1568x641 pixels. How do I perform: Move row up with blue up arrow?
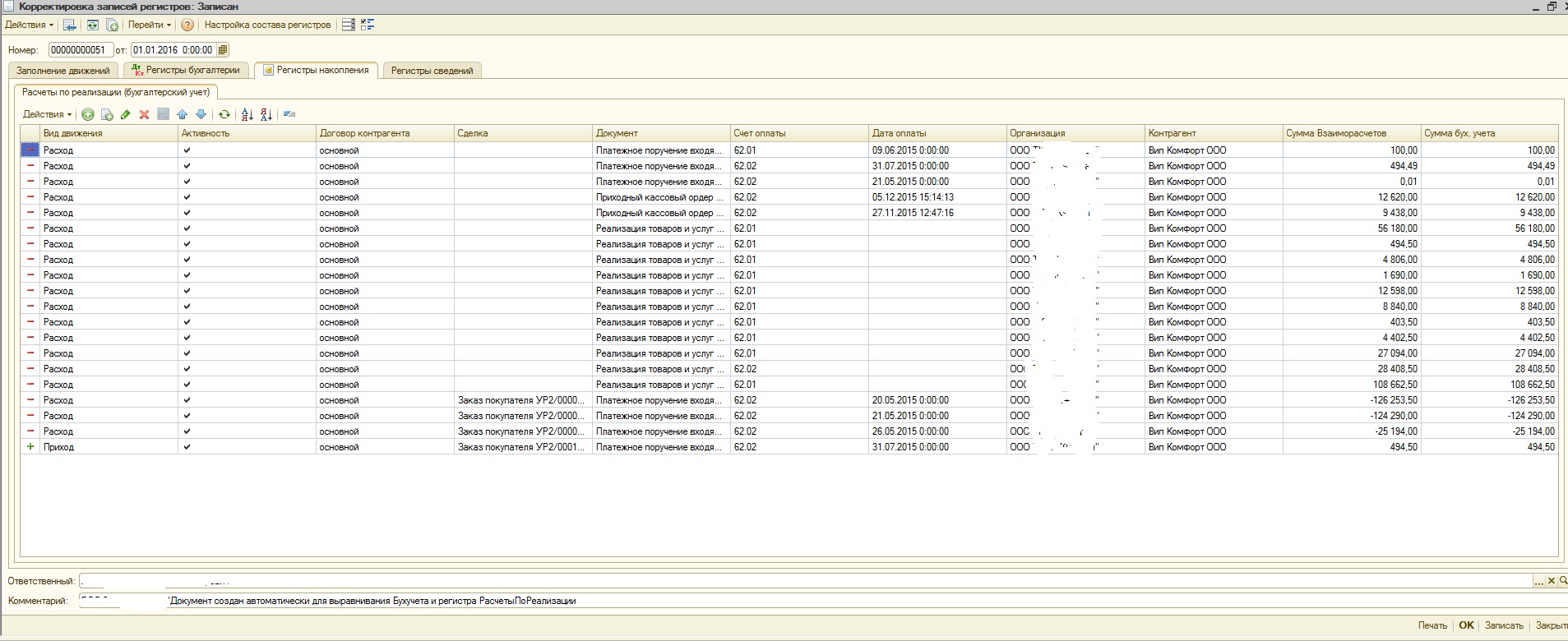[182, 114]
